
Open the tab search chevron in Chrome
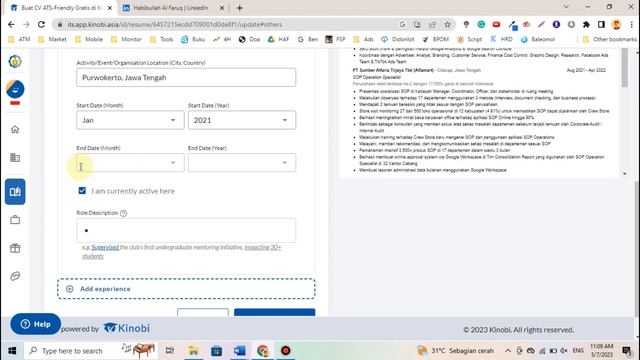coord(566,7)
